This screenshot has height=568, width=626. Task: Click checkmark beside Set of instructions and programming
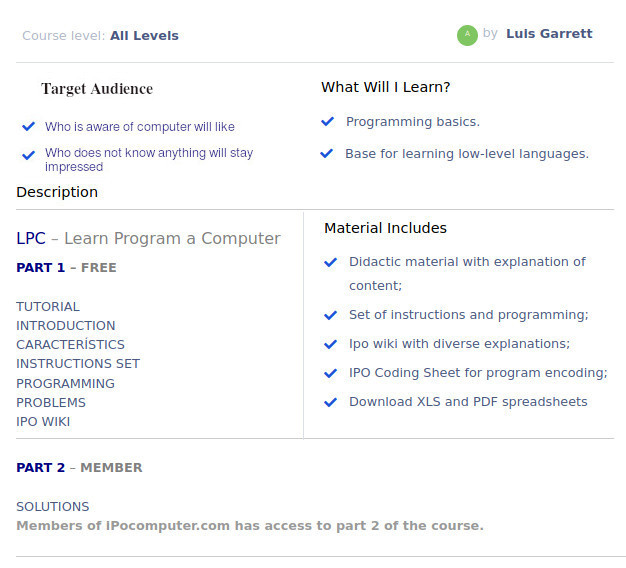point(331,315)
